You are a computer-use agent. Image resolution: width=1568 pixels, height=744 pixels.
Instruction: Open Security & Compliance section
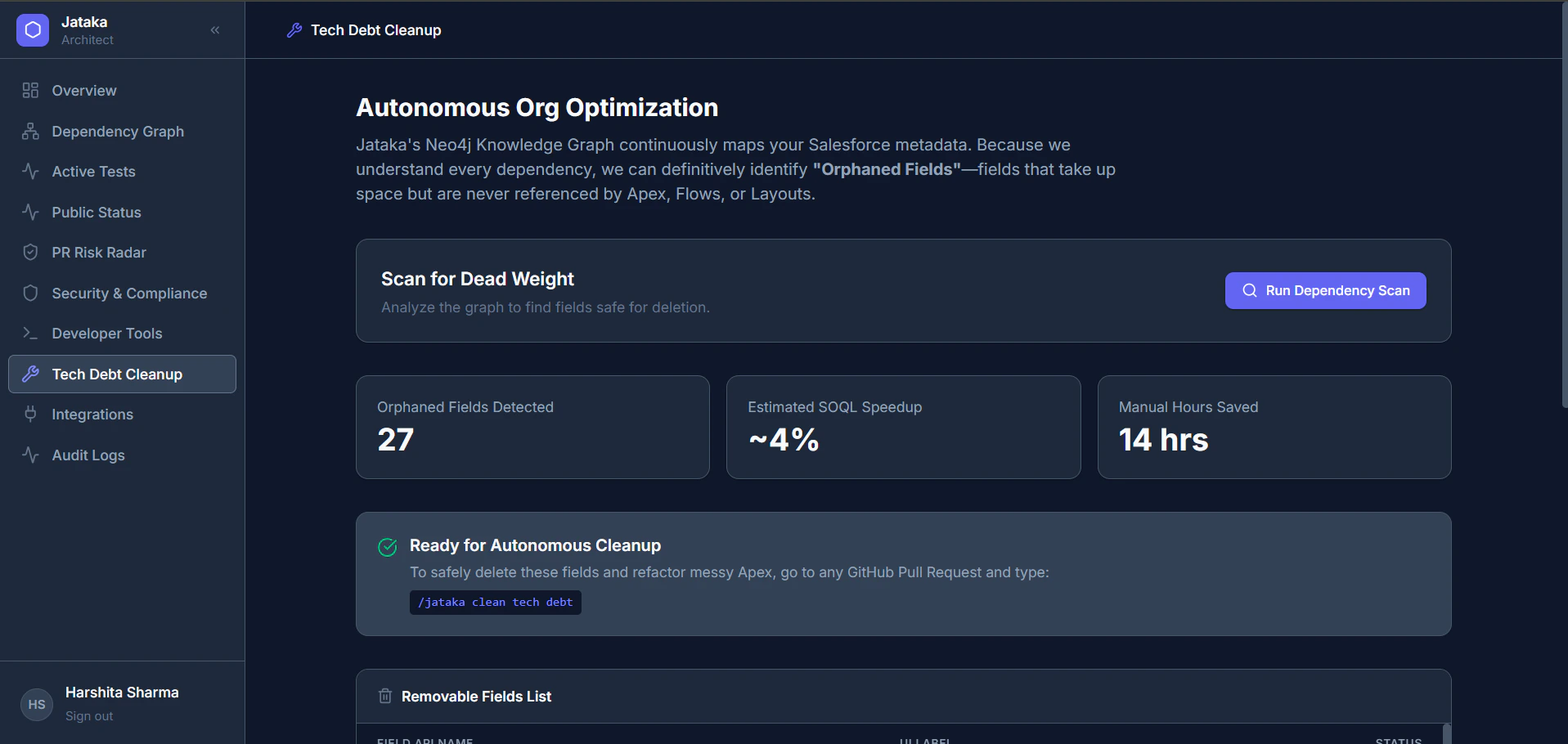click(x=123, y=293)
